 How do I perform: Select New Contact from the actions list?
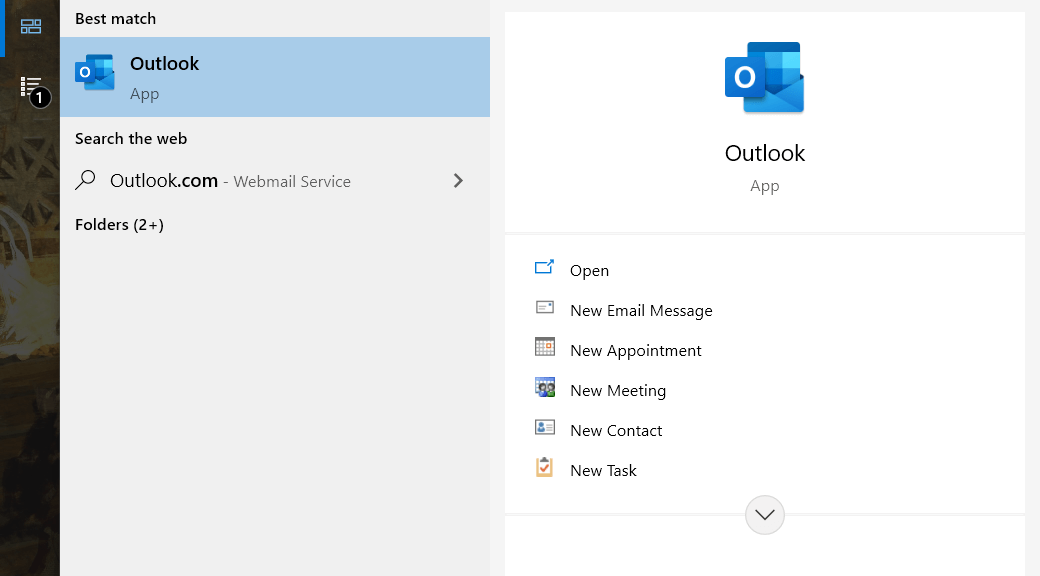tap(616, 430)
